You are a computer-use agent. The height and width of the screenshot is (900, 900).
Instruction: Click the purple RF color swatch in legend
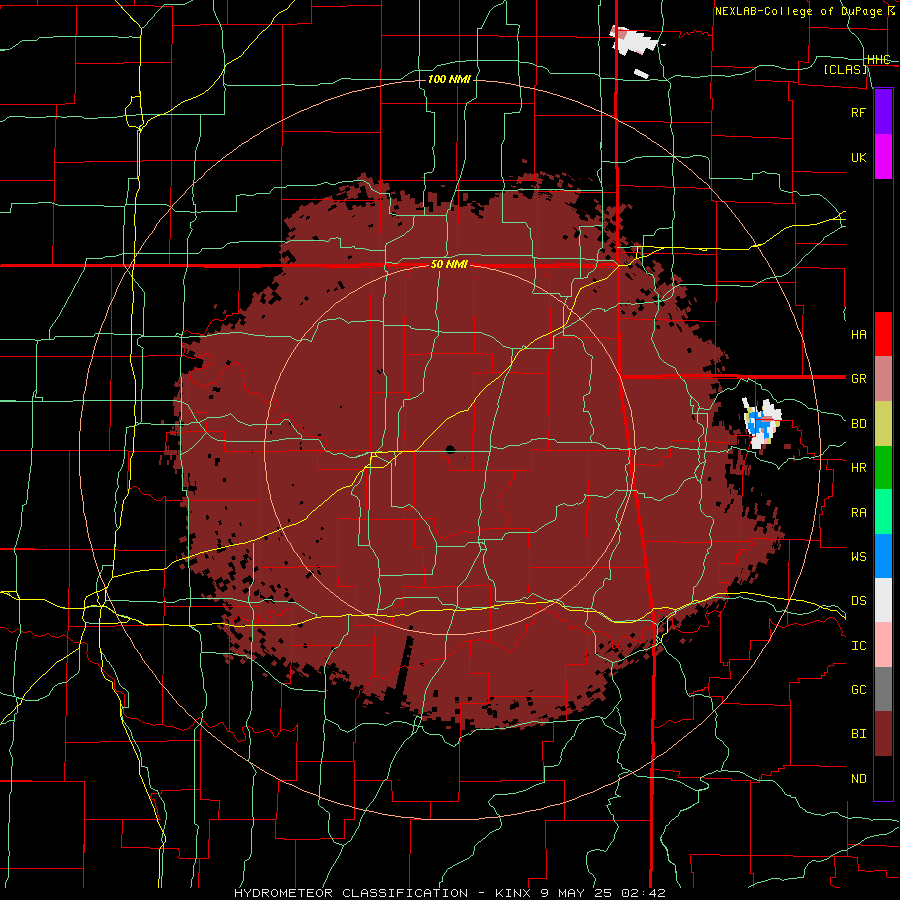(883, 112)
